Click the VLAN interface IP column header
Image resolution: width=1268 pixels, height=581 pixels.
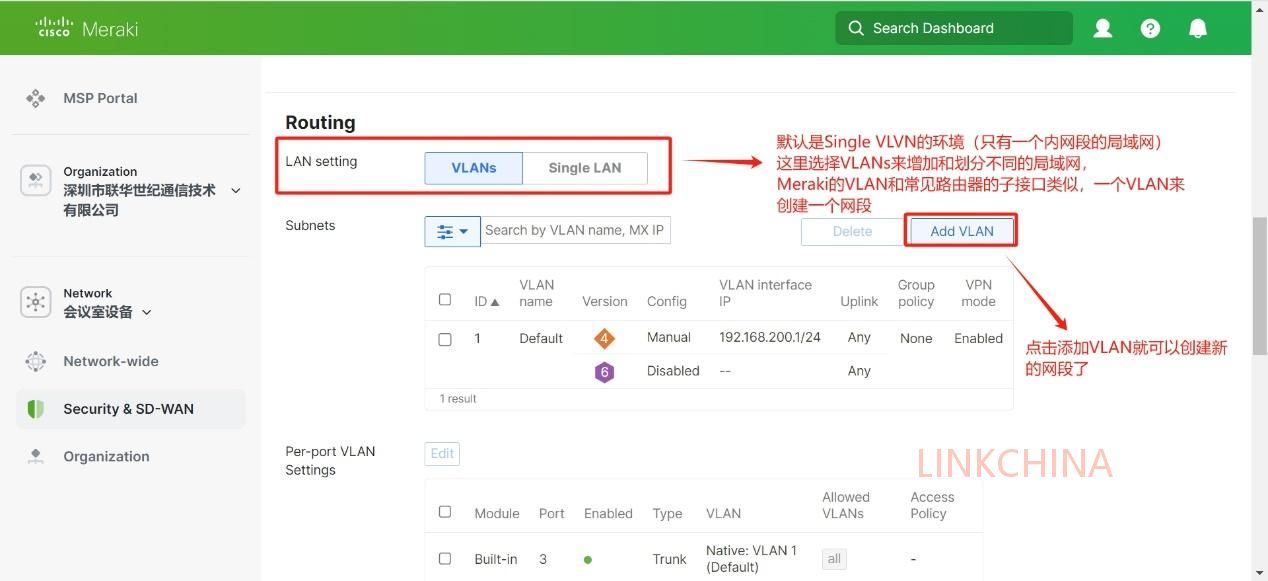coord(765,293)
